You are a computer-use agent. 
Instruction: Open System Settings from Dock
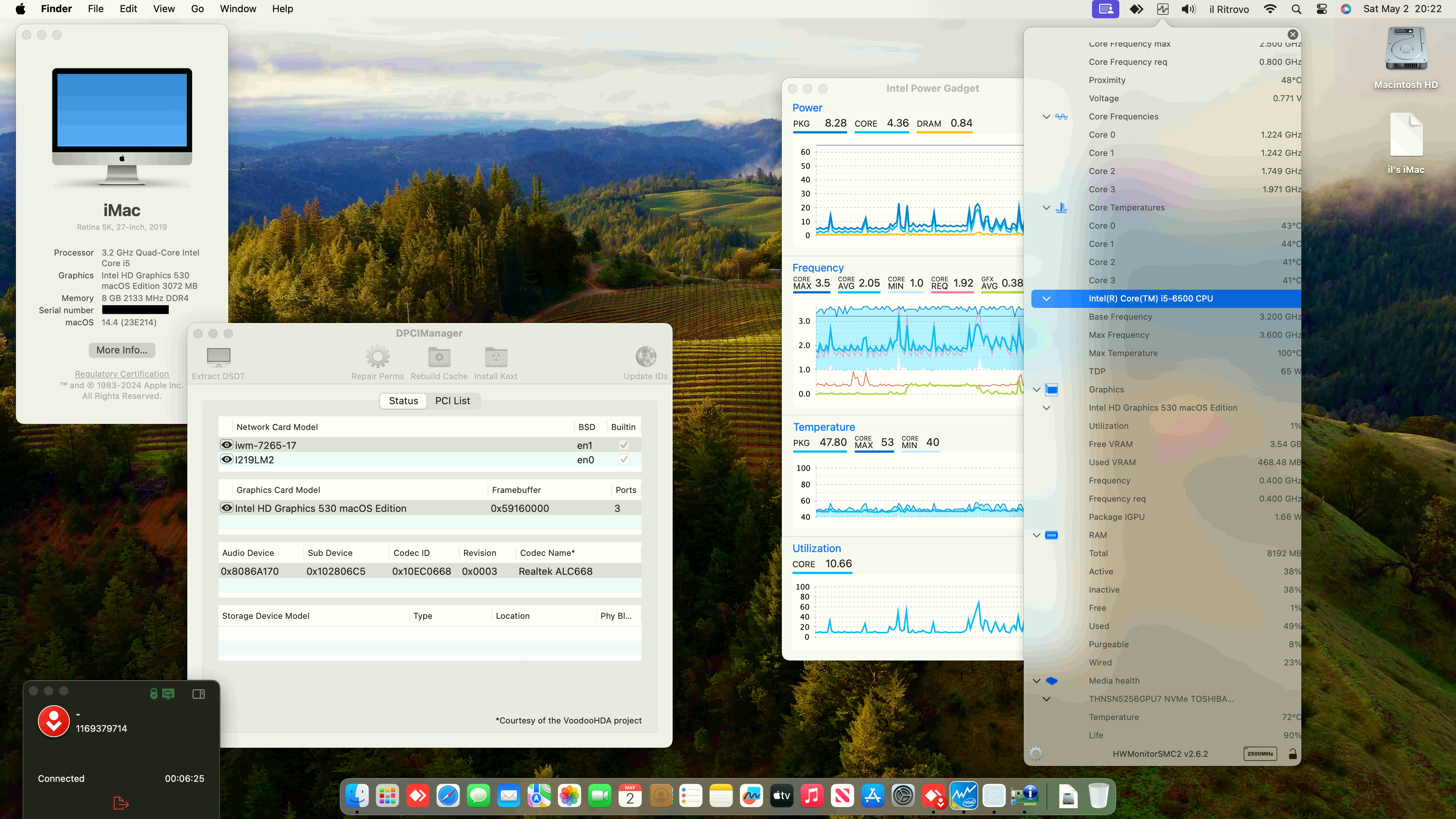point(903,796)
